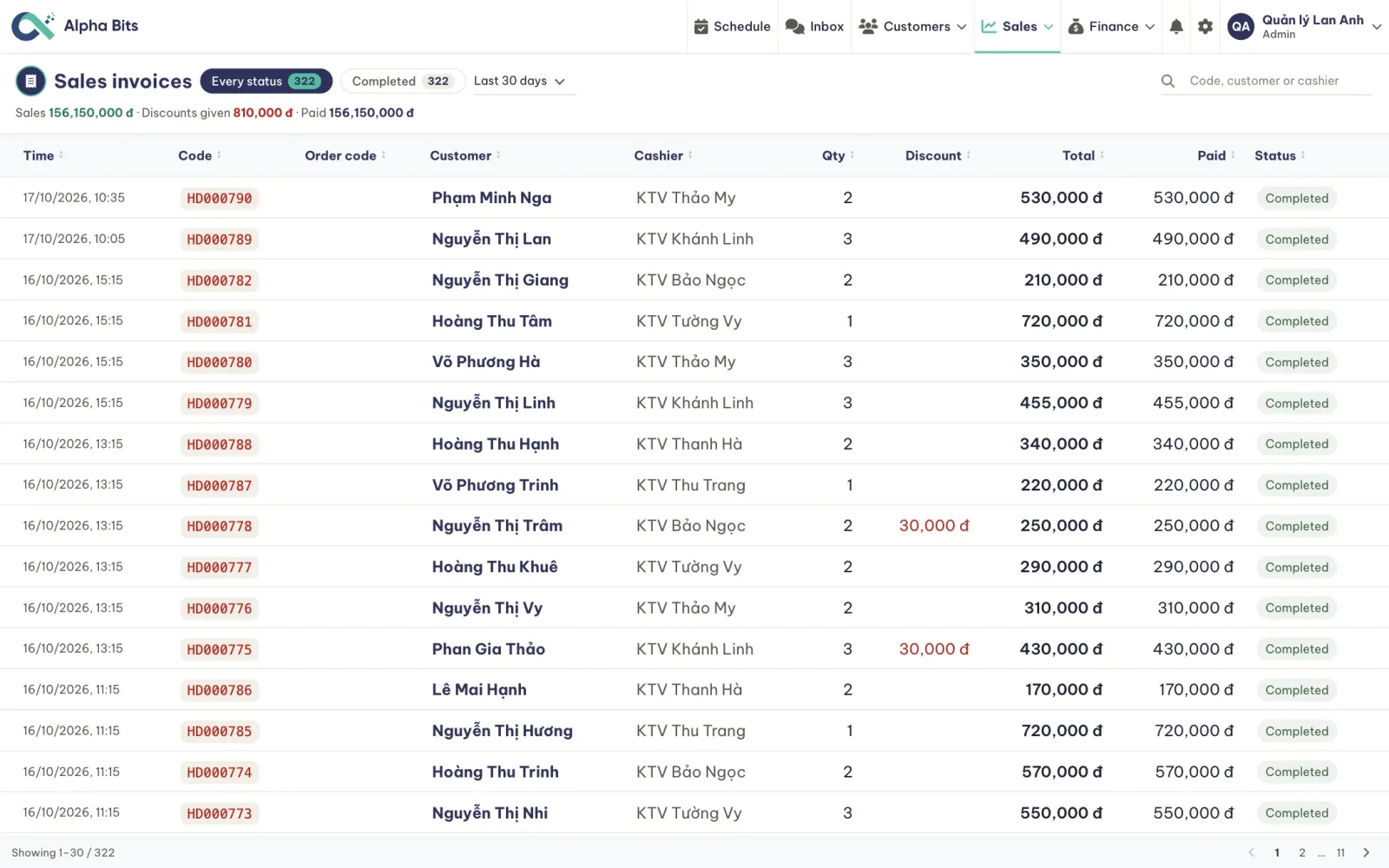Go to page 2
The height and width of the screenshot is (868, 1389).
click(1301, 852)
